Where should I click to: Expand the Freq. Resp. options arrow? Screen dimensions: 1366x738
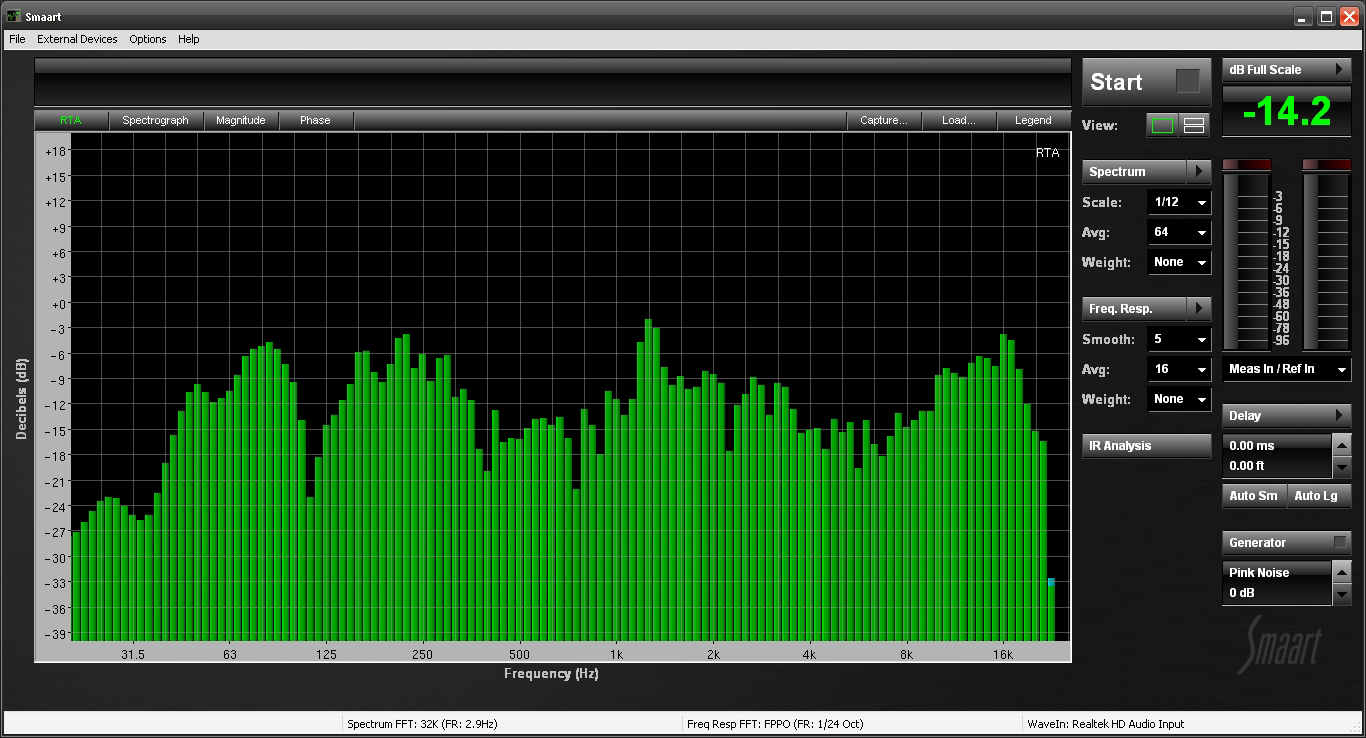(x=1198, y=308)
